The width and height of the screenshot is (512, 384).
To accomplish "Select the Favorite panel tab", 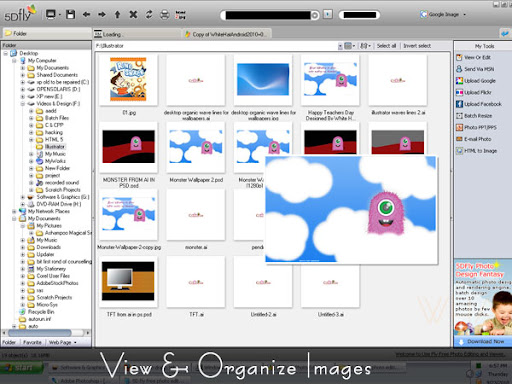I will [x=32, y=342].
